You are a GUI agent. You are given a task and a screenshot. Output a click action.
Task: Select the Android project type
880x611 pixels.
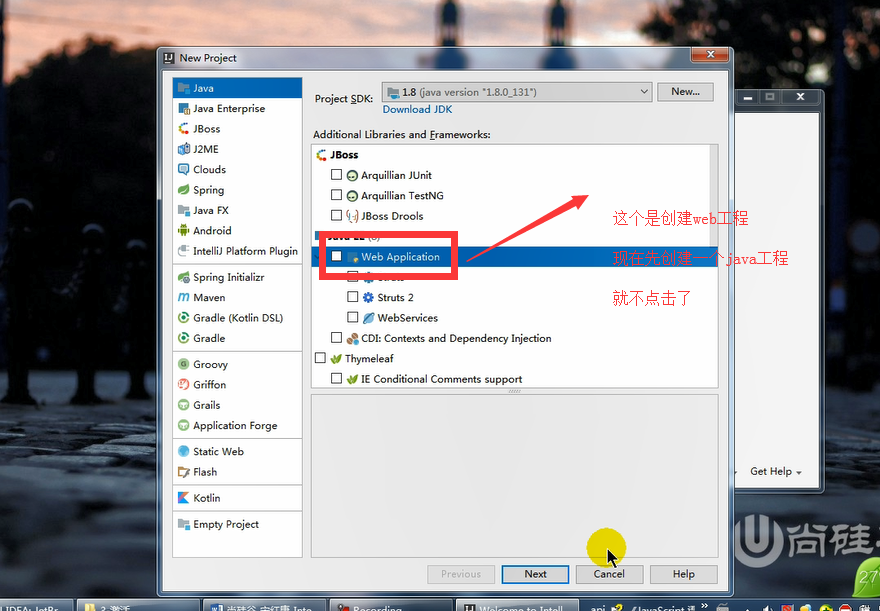pyautogui.click(x=237, y=231)
